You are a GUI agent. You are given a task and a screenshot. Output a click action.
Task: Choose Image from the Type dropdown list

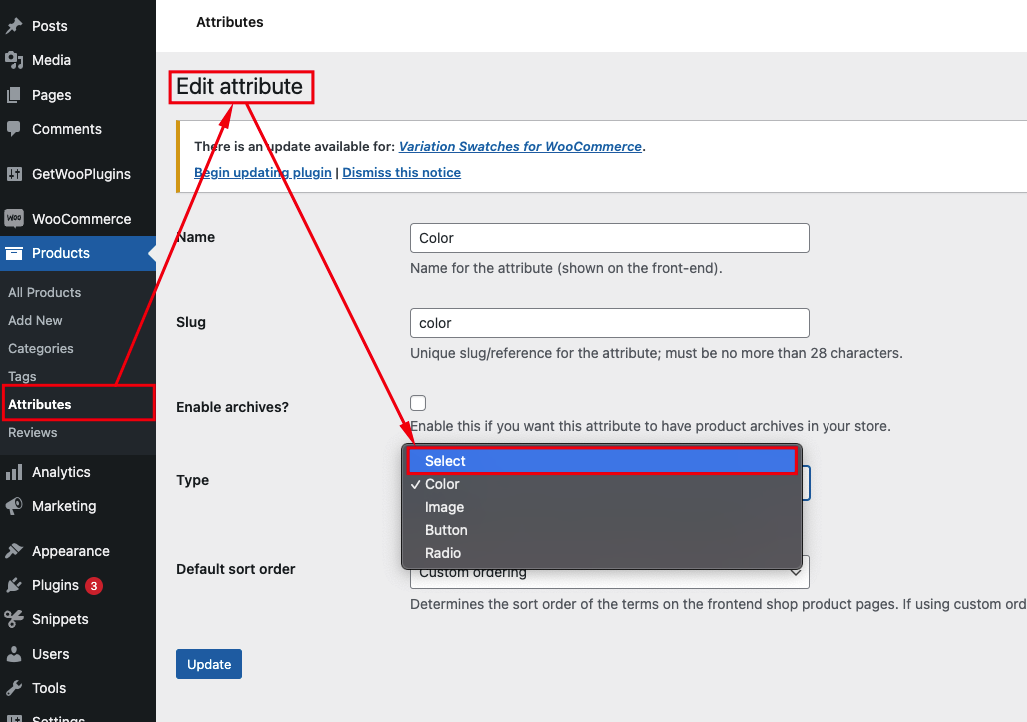[601, 507]
